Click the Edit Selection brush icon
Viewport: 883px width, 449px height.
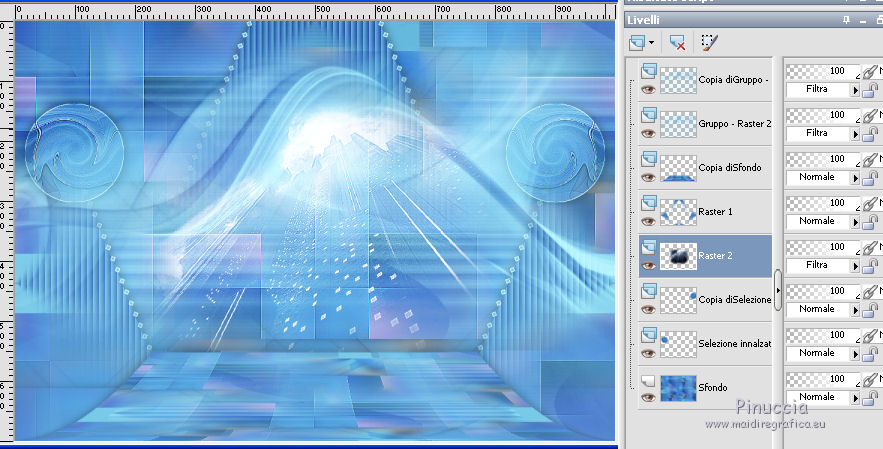(x=710, y=42)
